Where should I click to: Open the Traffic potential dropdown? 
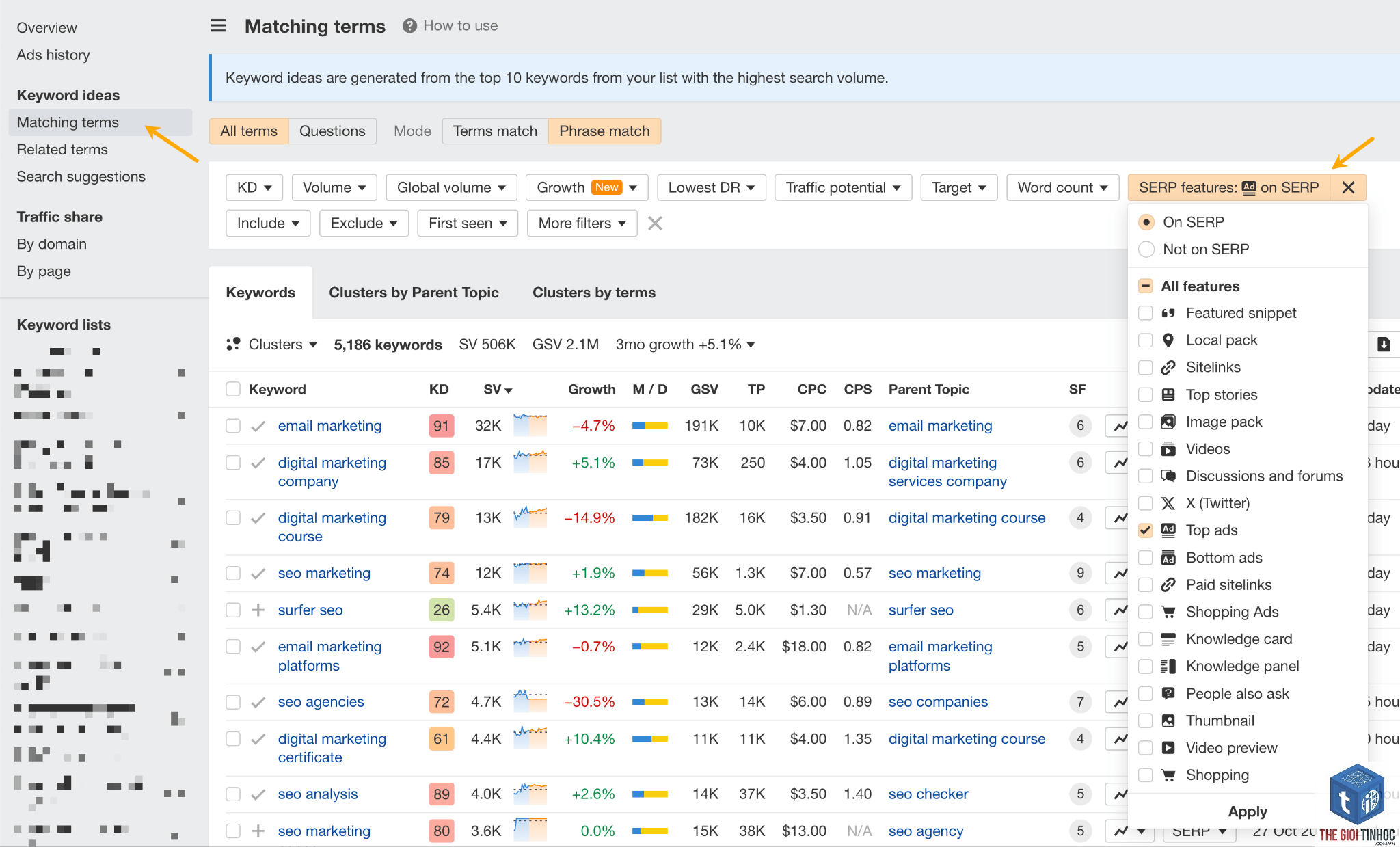click(x=843, y=187)
